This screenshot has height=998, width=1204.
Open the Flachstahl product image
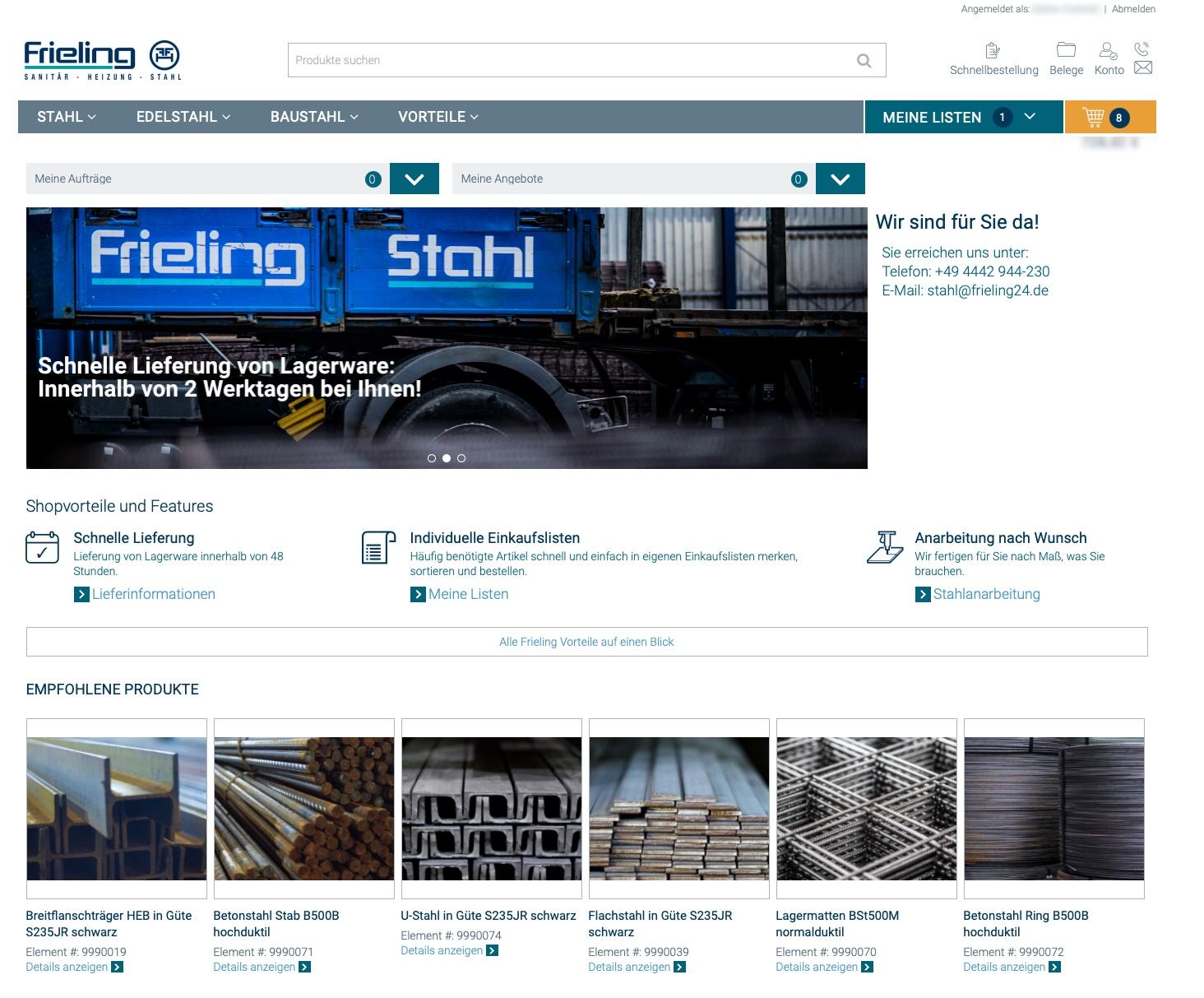pos(679,809)
